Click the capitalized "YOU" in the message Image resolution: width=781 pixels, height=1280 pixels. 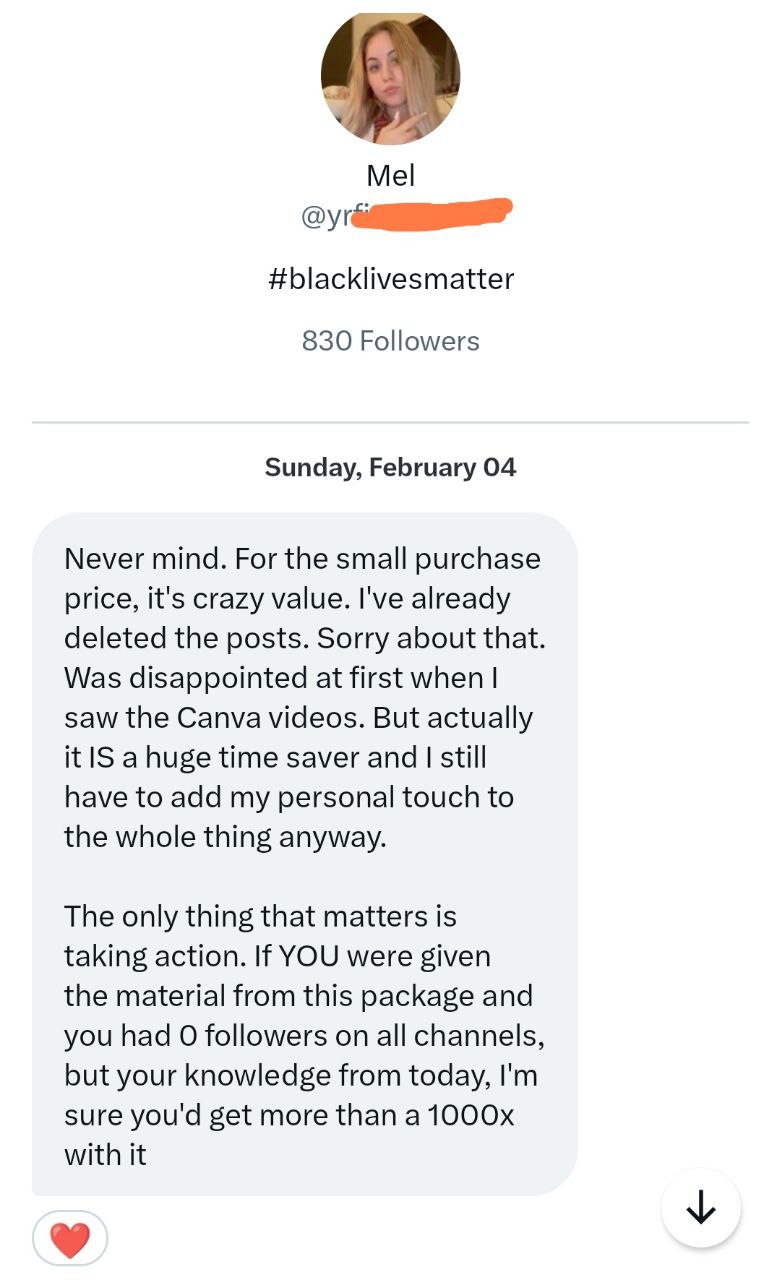[x=308, y=956]
